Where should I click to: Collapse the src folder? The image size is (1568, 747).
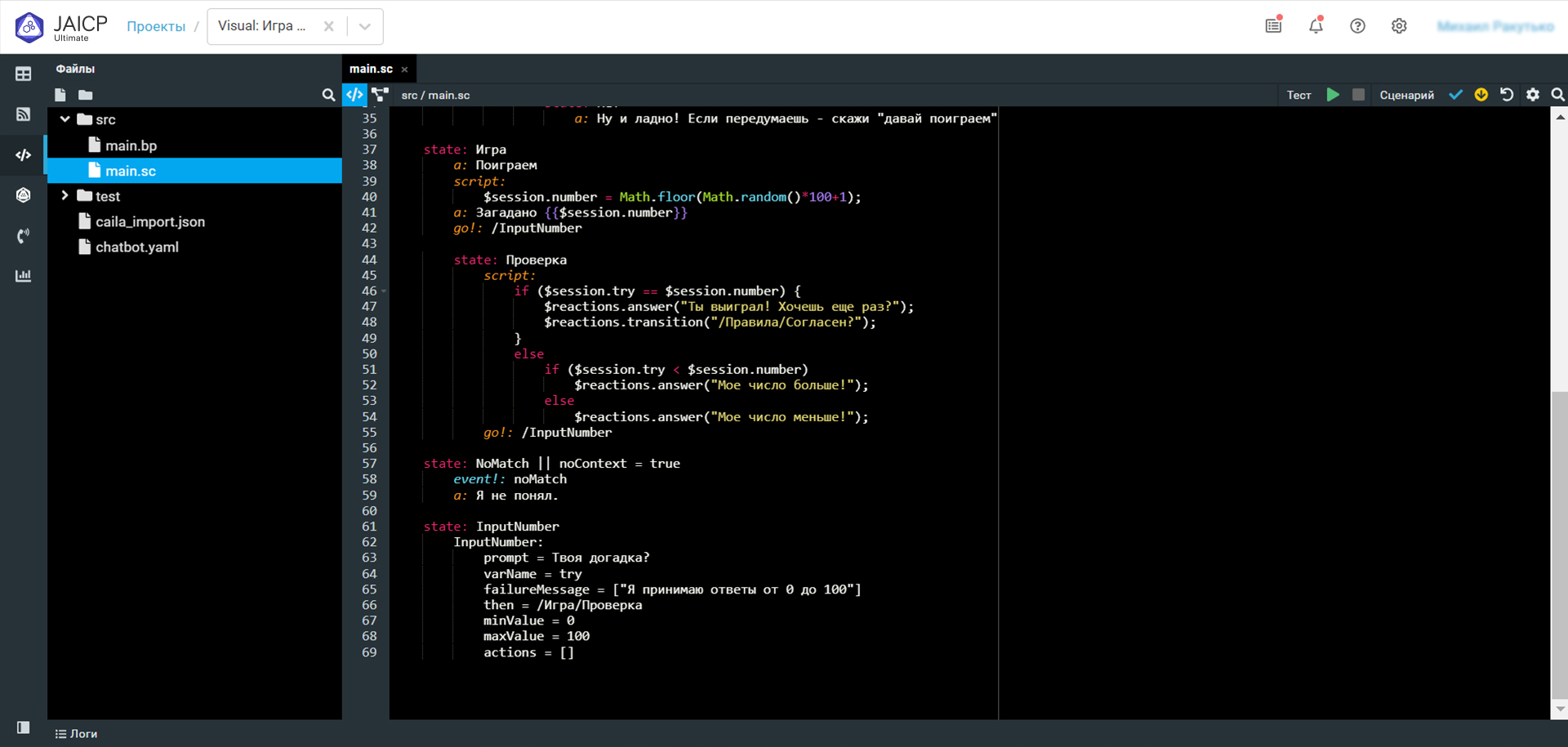[65, 119]
